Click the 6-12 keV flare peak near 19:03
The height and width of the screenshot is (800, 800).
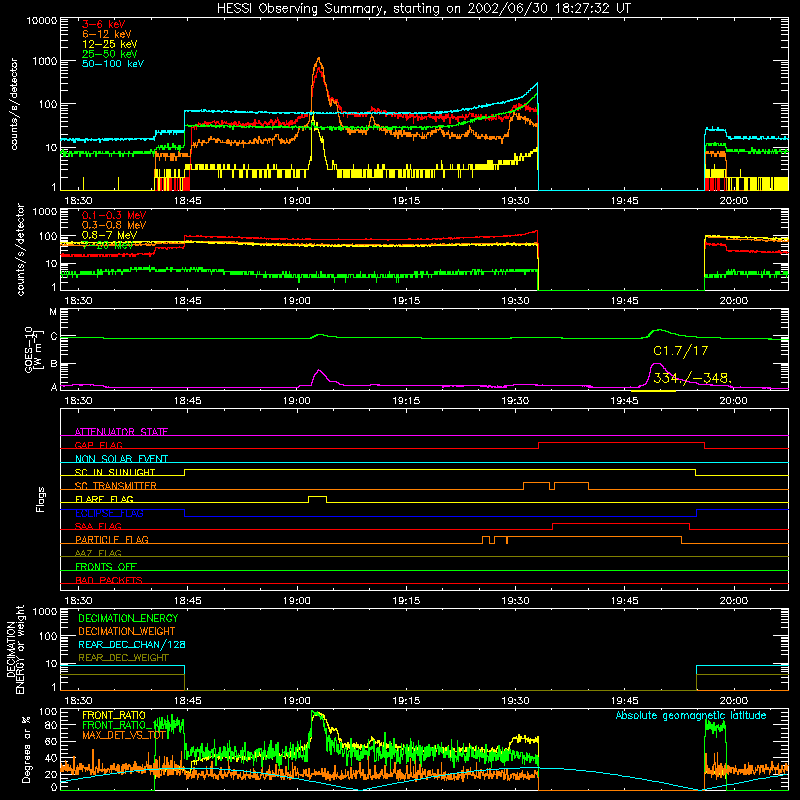point(319,58)
